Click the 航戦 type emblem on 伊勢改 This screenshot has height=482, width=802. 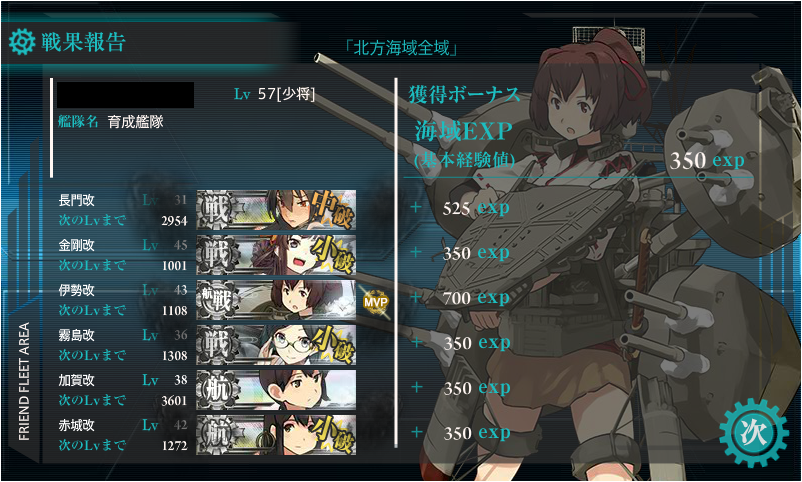(217, 300)
